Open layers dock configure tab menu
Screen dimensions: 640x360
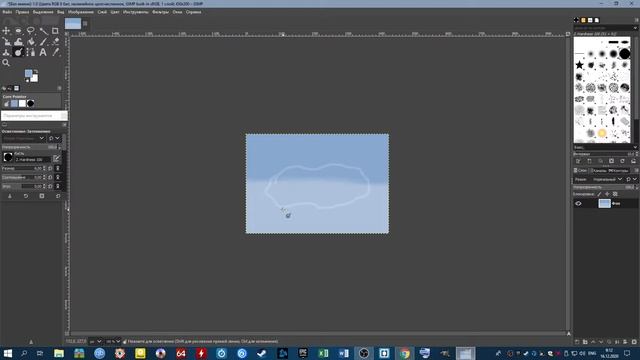636,171
